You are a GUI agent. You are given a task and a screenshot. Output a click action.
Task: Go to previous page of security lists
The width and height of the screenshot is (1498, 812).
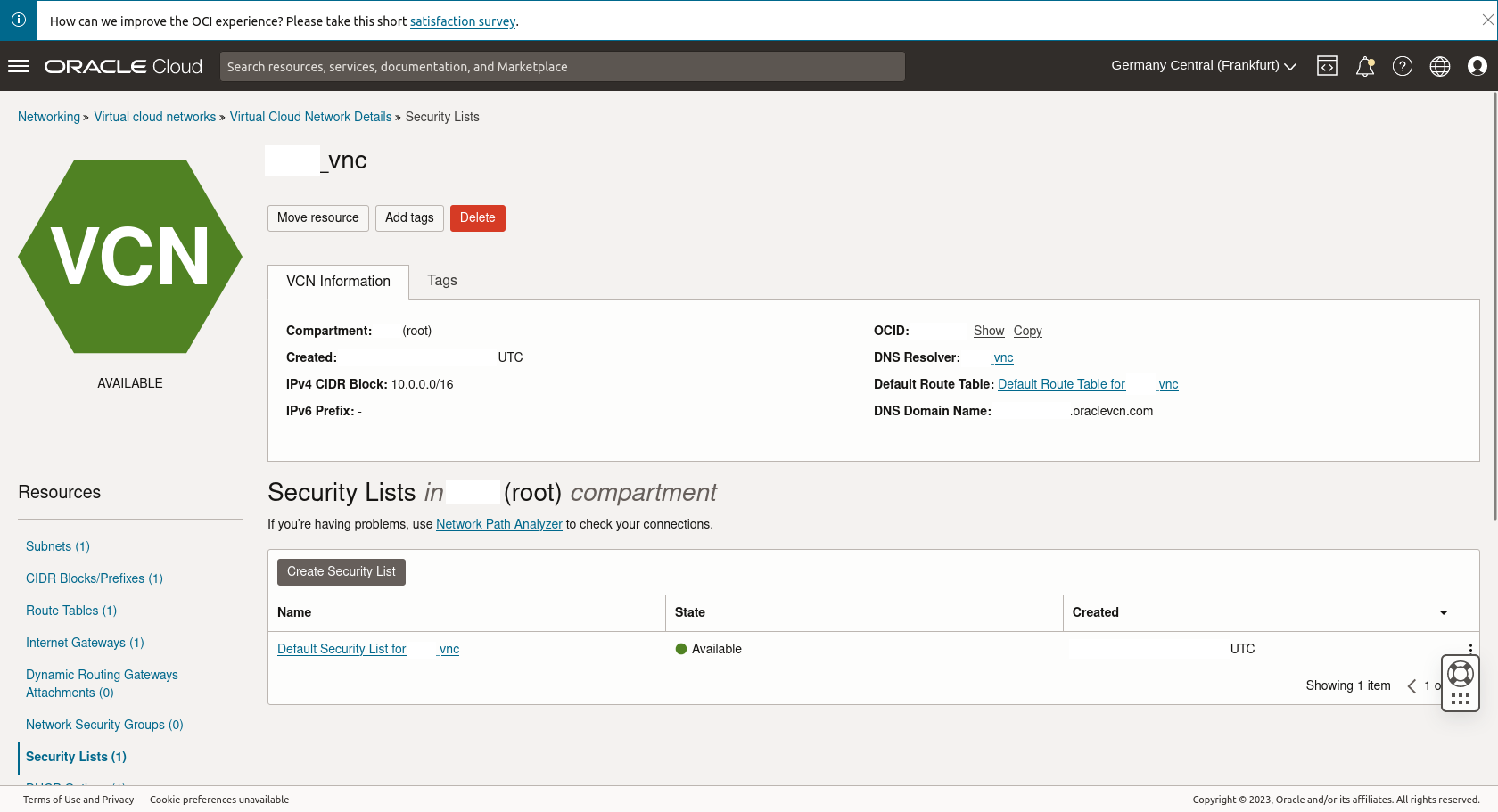click(1412, 685)
